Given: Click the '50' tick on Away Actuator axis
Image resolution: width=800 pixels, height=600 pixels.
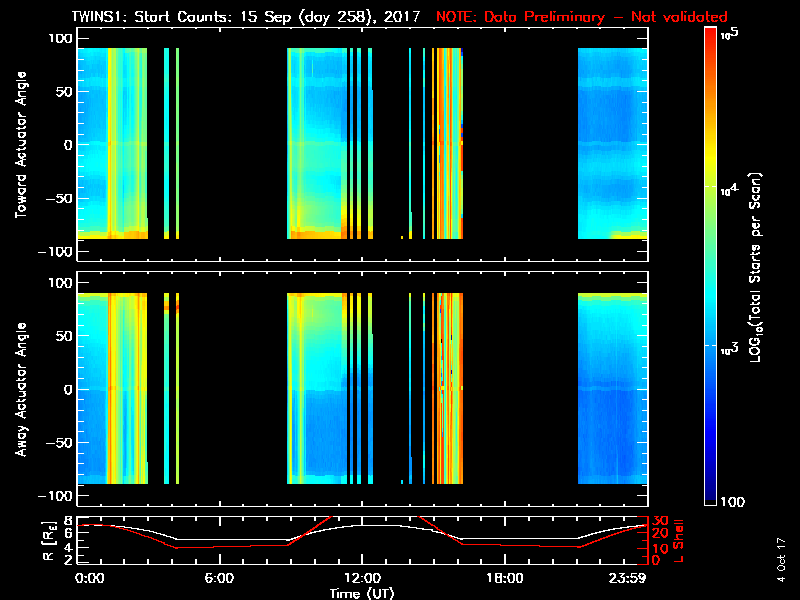Looking at the screenshot, I should click(x=67, y=336).
